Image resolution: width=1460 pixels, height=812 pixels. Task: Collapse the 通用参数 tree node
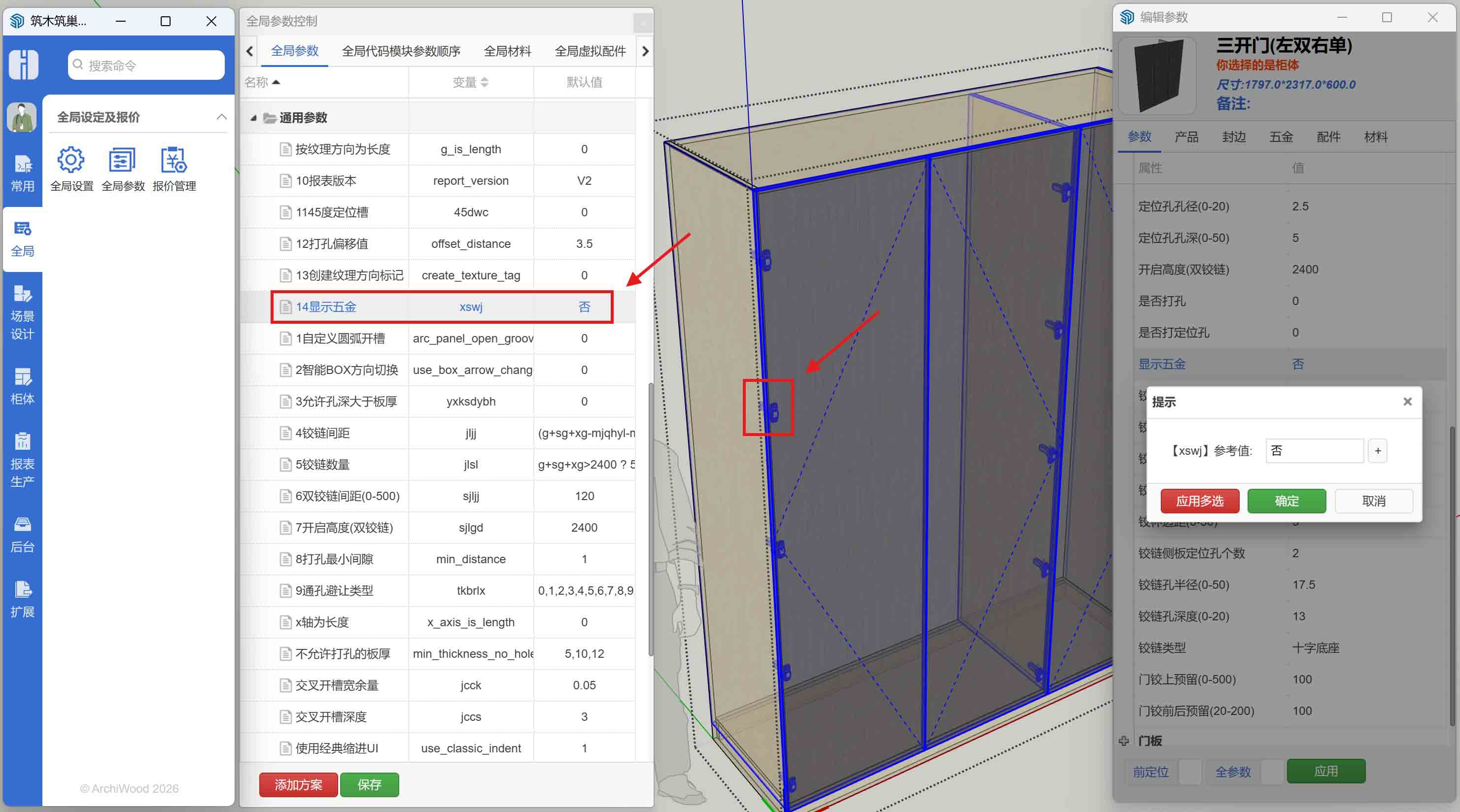point(254,117)
